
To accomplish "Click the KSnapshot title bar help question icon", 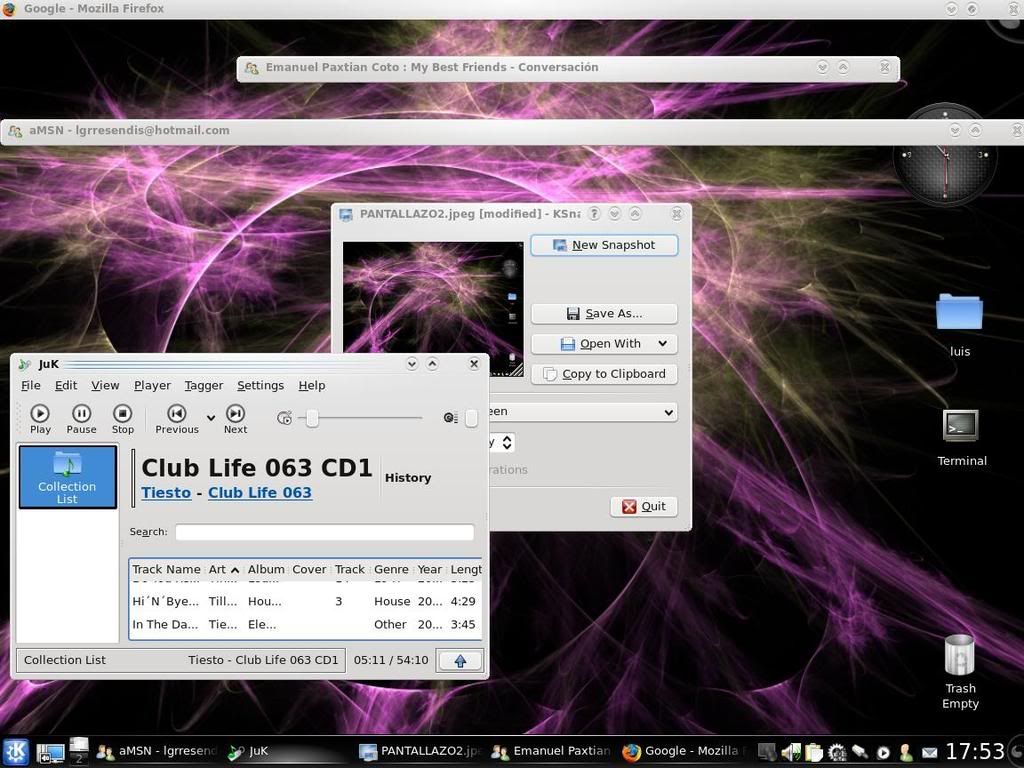I will 594,214.
